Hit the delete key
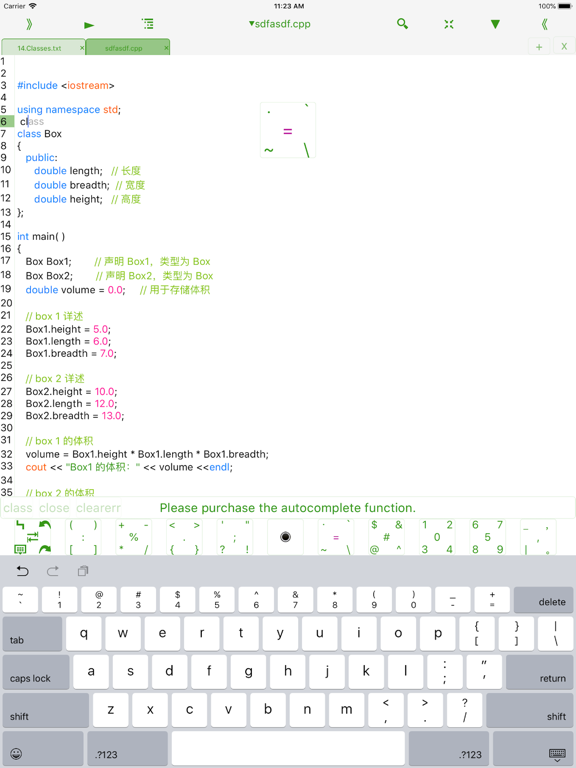Viewport: 576px width, 768px height. click(x=543, y=600)
